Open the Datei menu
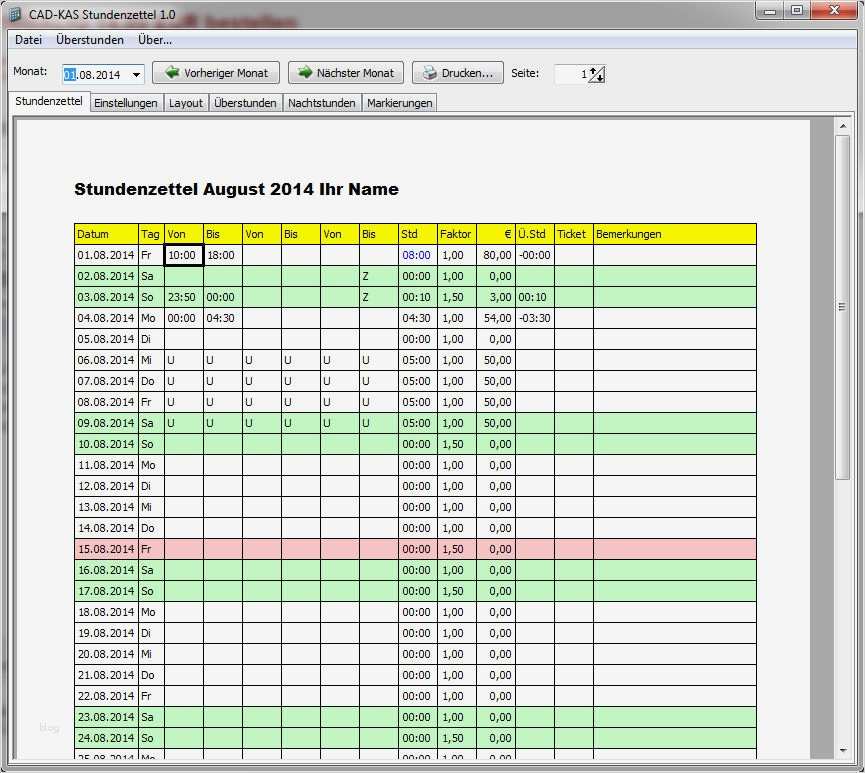 pyautogui.click(x=28, y=40)
